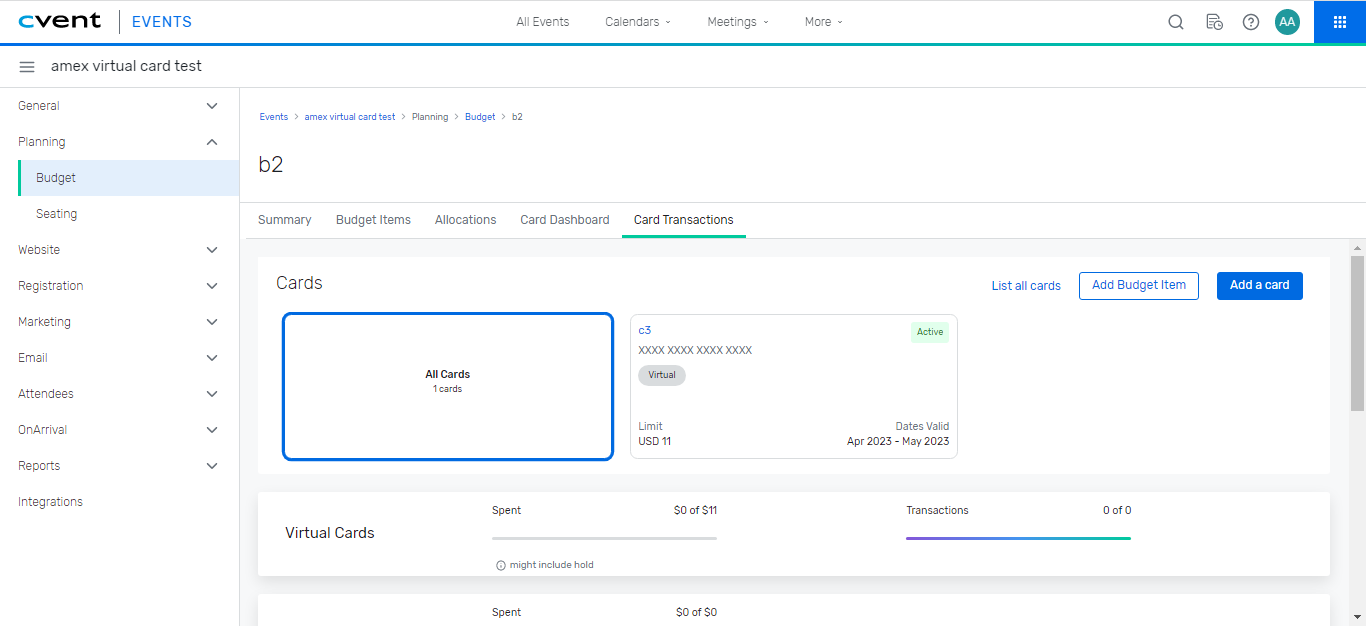
Task: Open search using the magnifier icon
Action: [x=1175, y=21]
